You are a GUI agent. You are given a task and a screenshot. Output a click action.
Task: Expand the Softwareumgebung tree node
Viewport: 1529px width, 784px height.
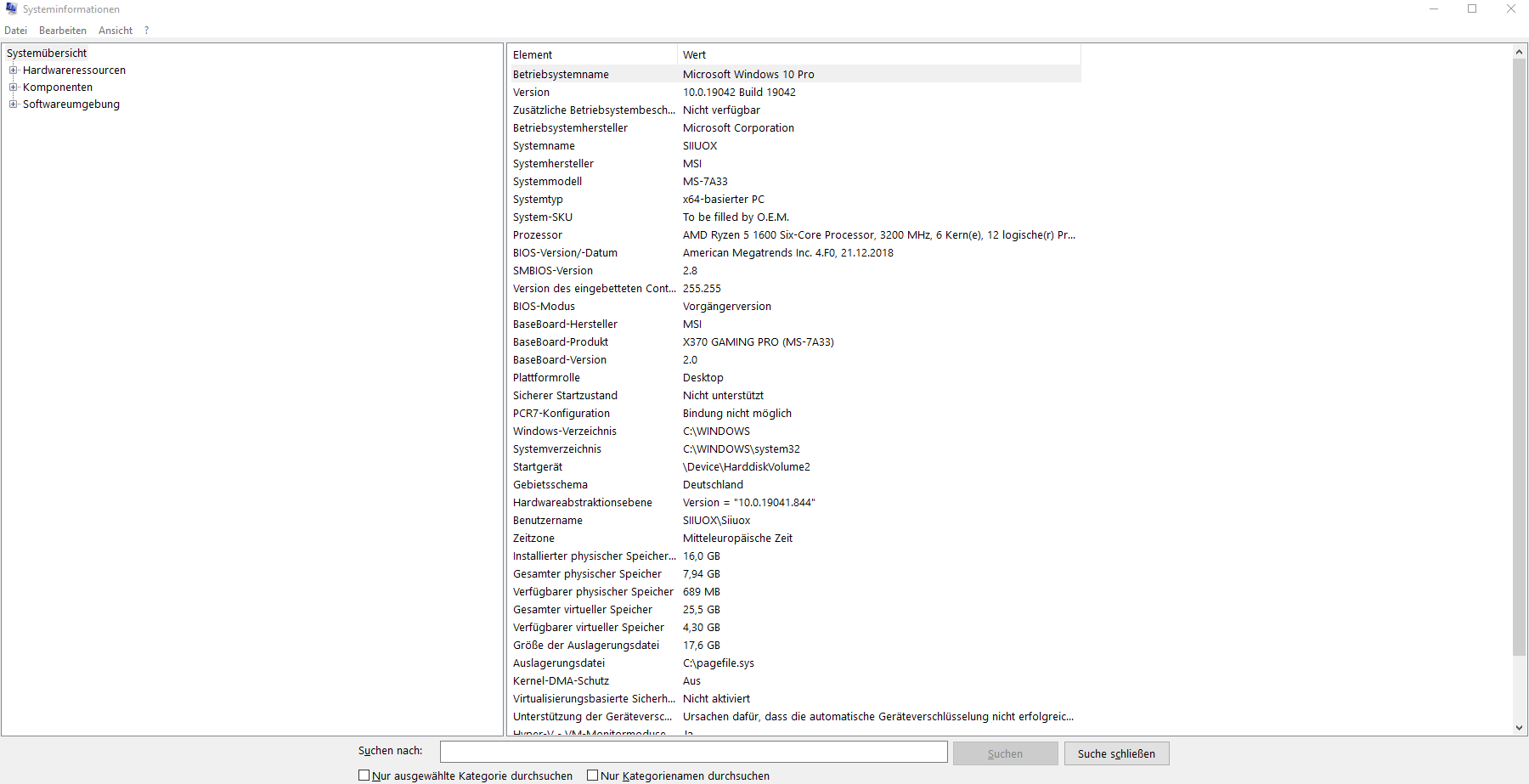coord(13,104)
